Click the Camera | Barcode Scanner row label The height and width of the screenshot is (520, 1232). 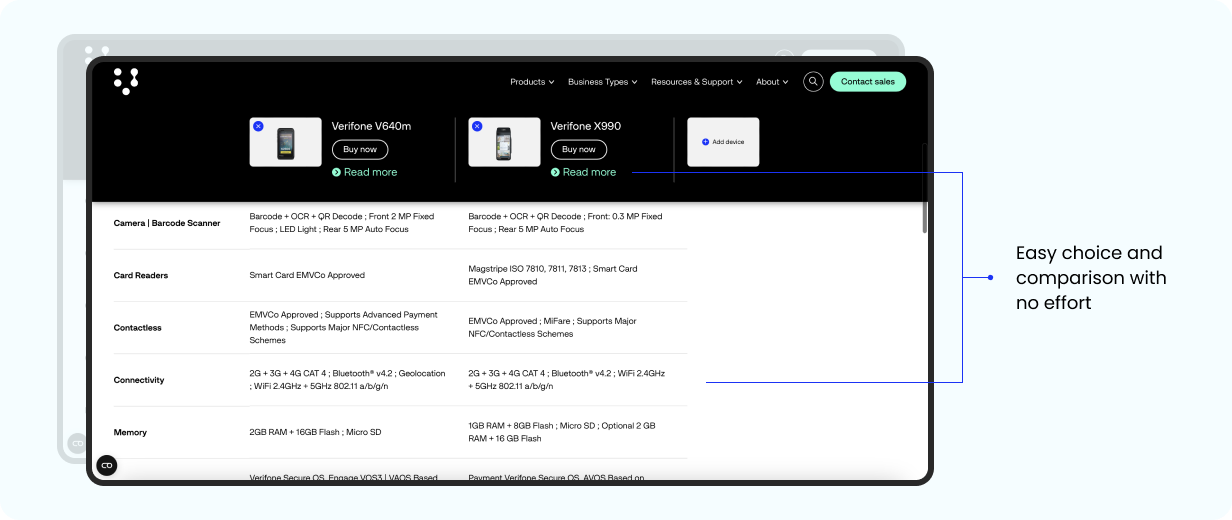point(167,223)
